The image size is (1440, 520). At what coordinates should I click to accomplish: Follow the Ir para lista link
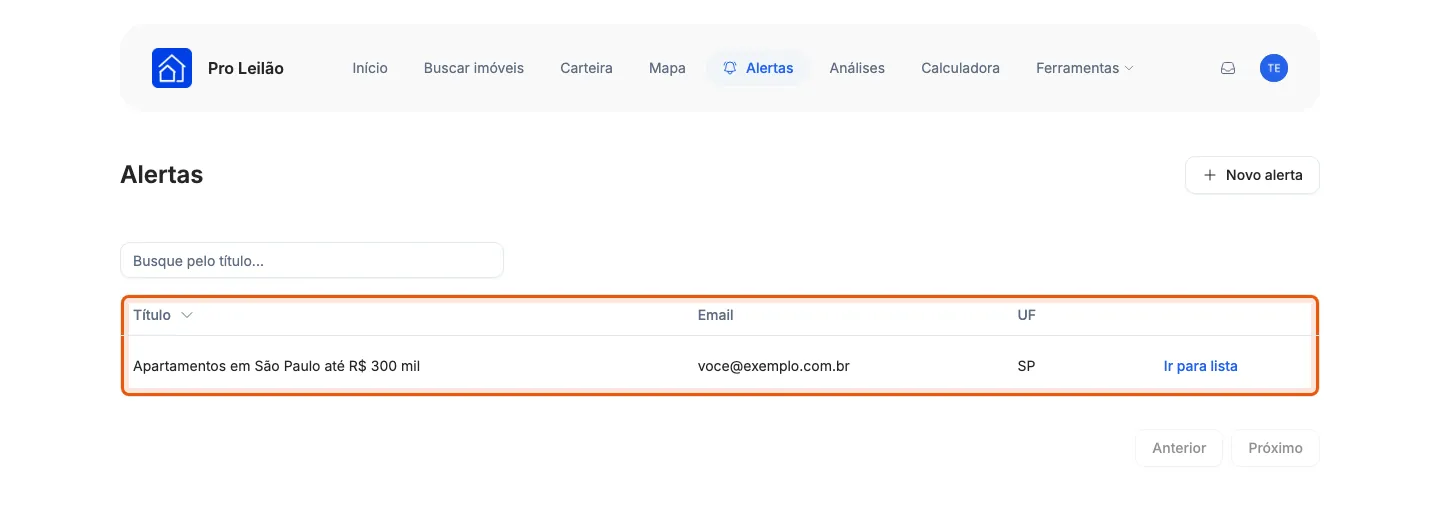click(1200, 366)
